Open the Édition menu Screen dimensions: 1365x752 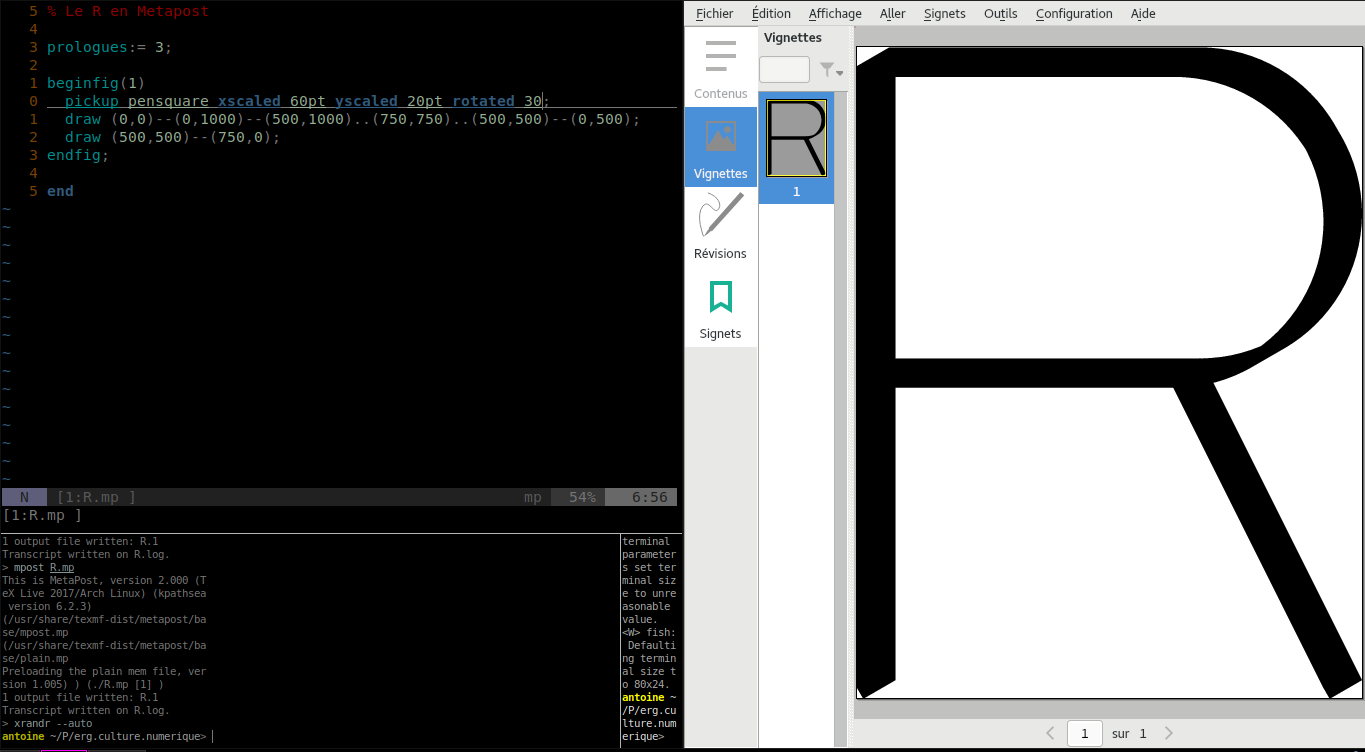(771, 14)
